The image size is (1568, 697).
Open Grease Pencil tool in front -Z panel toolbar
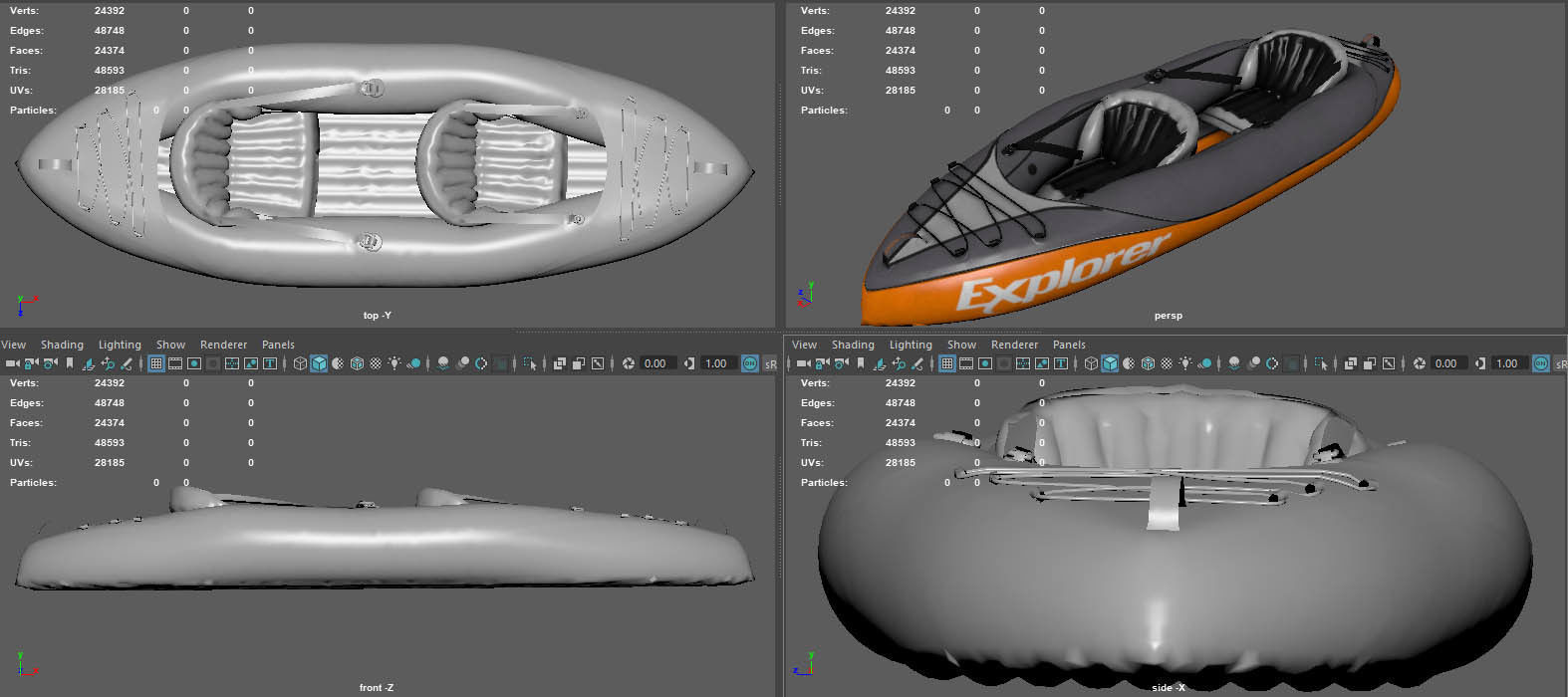point(127,363)
